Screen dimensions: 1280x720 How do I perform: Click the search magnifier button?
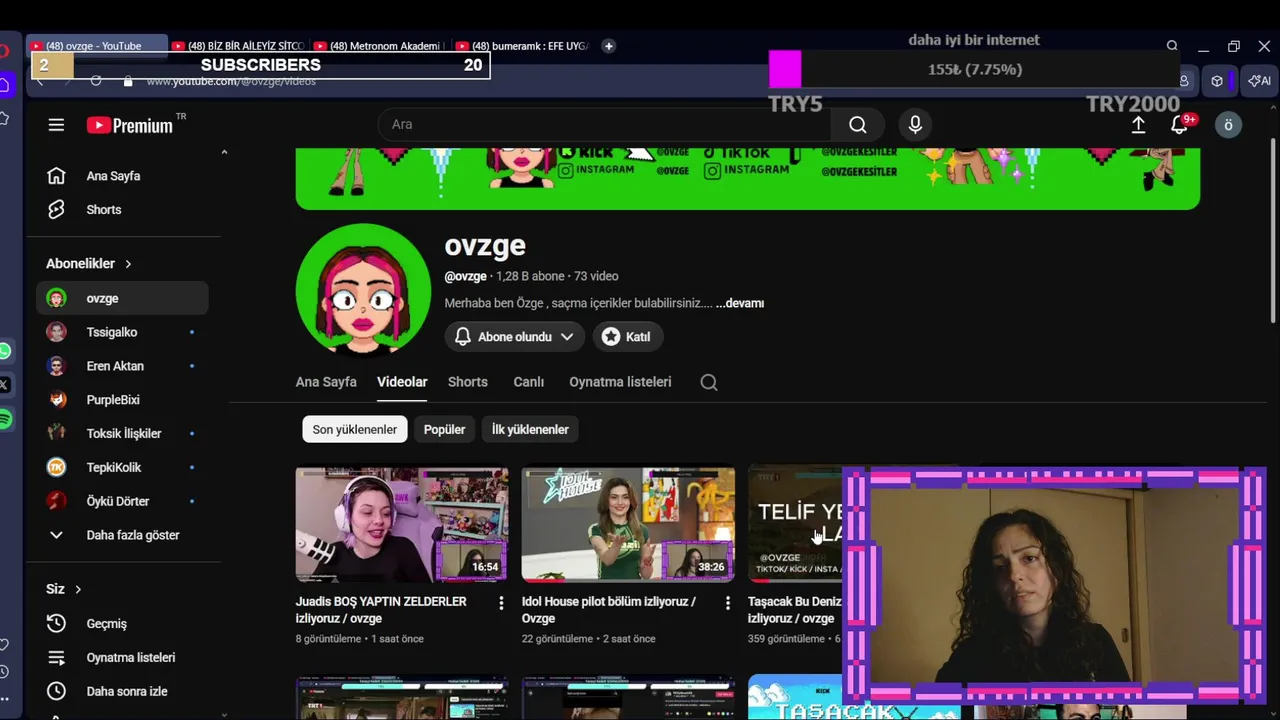(x=858, y=124)
